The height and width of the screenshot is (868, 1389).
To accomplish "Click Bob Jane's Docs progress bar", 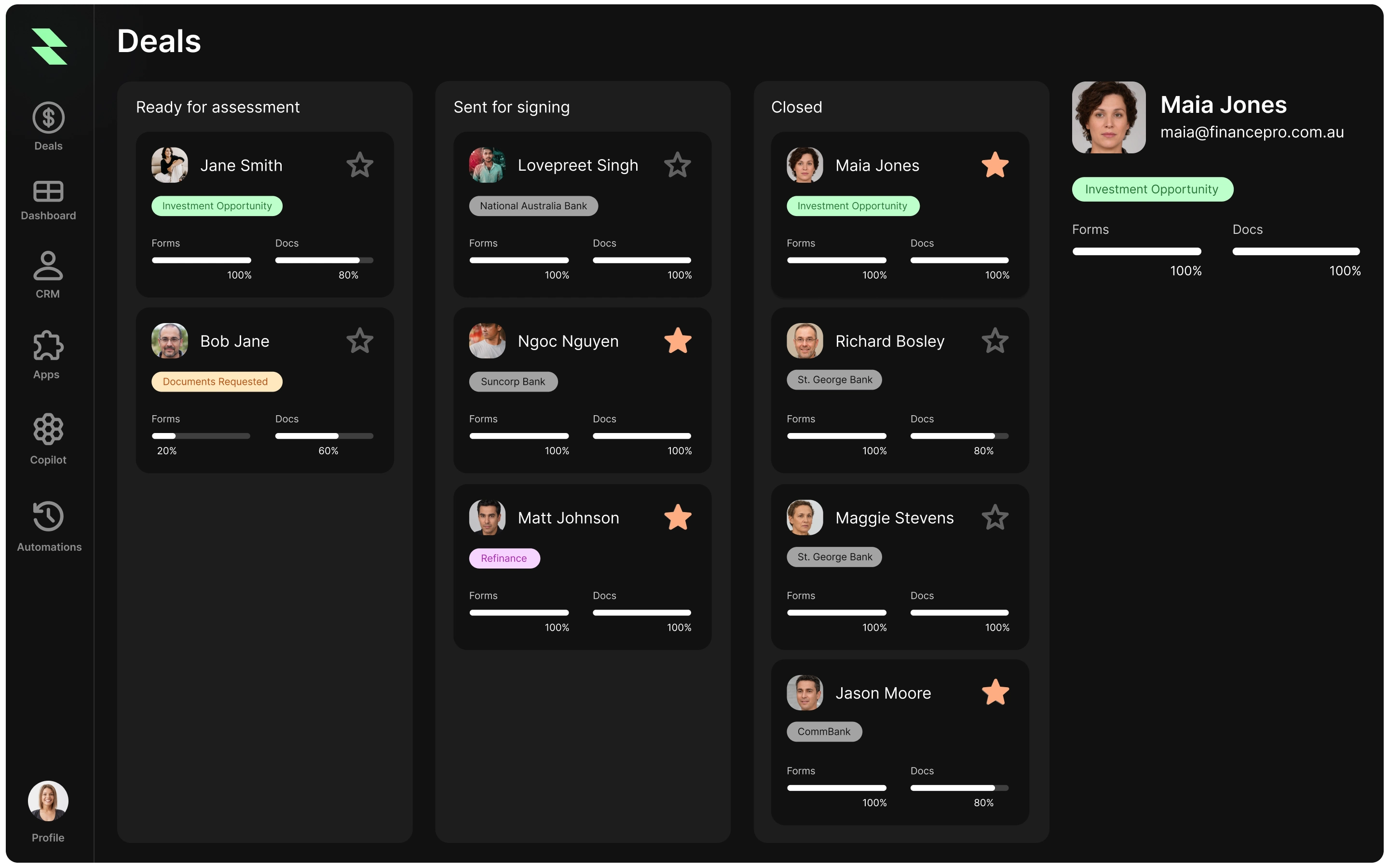I will click(x=324, y=436).
